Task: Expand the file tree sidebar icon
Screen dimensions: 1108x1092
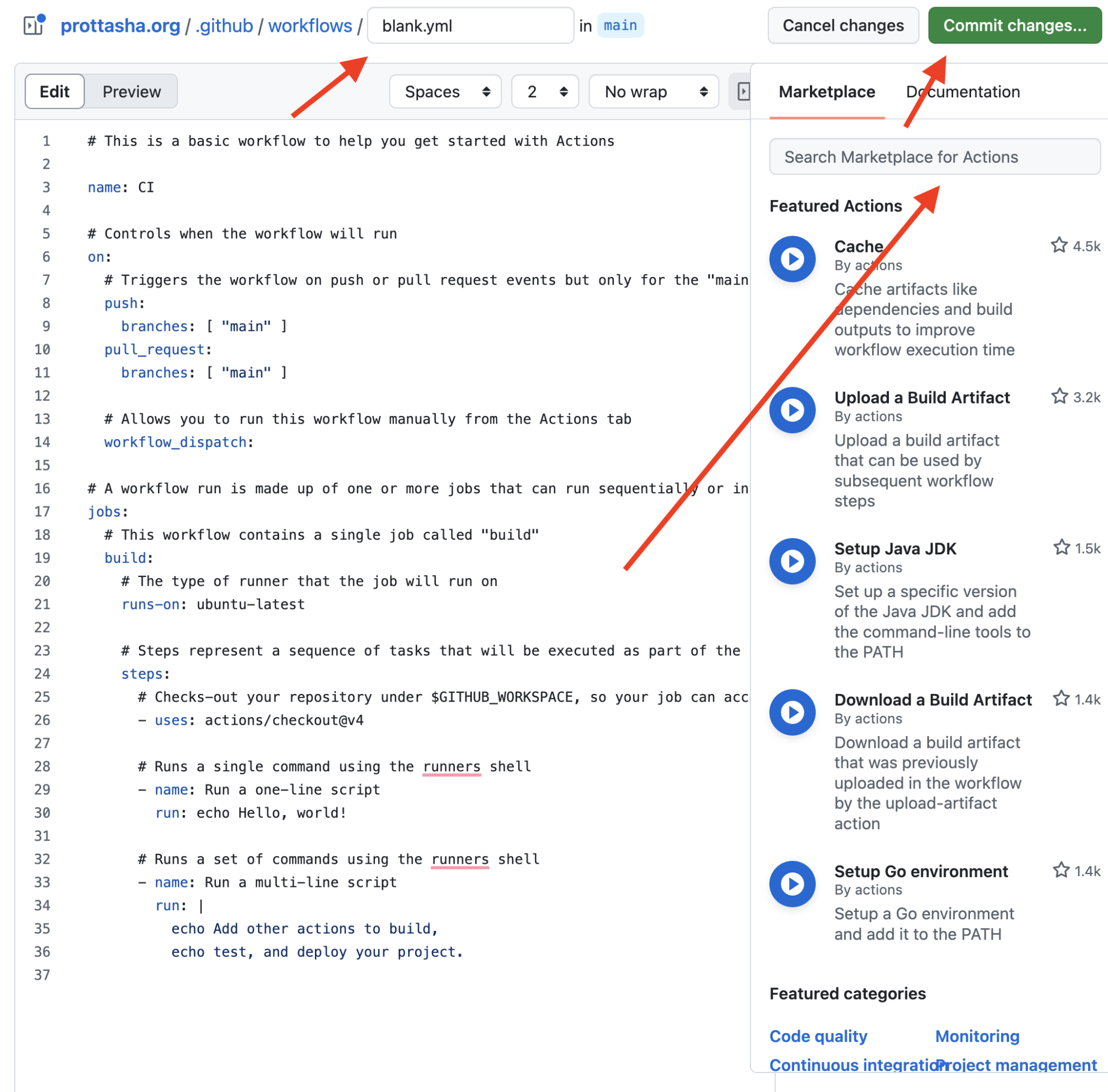Action: coord(33,25)
